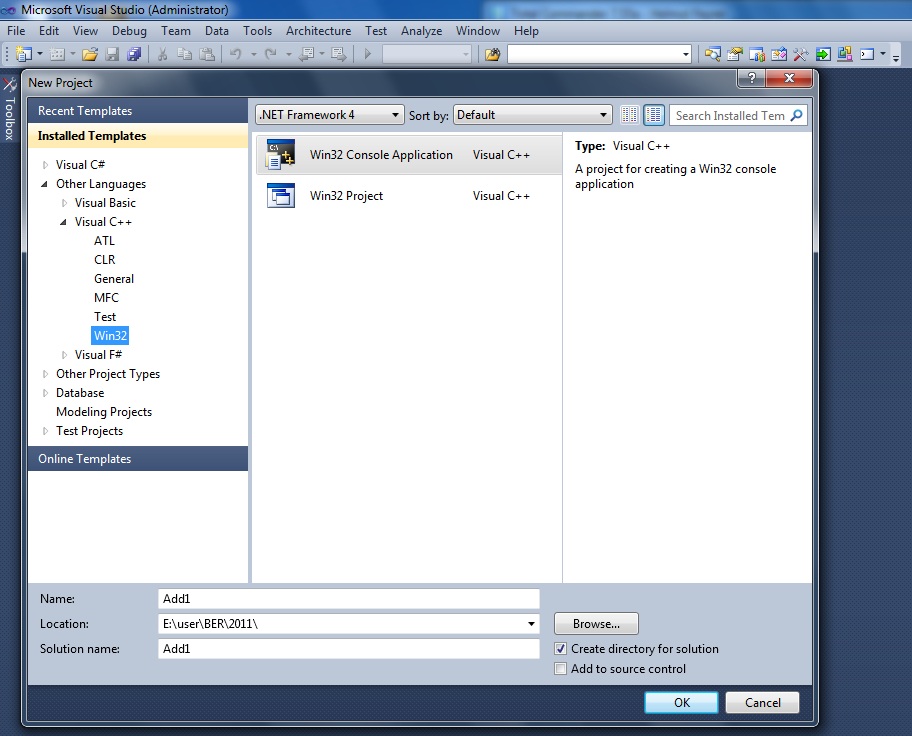Click the Cut scissors icon
This screenshot has width=912, height=736.
pos(162,54)
